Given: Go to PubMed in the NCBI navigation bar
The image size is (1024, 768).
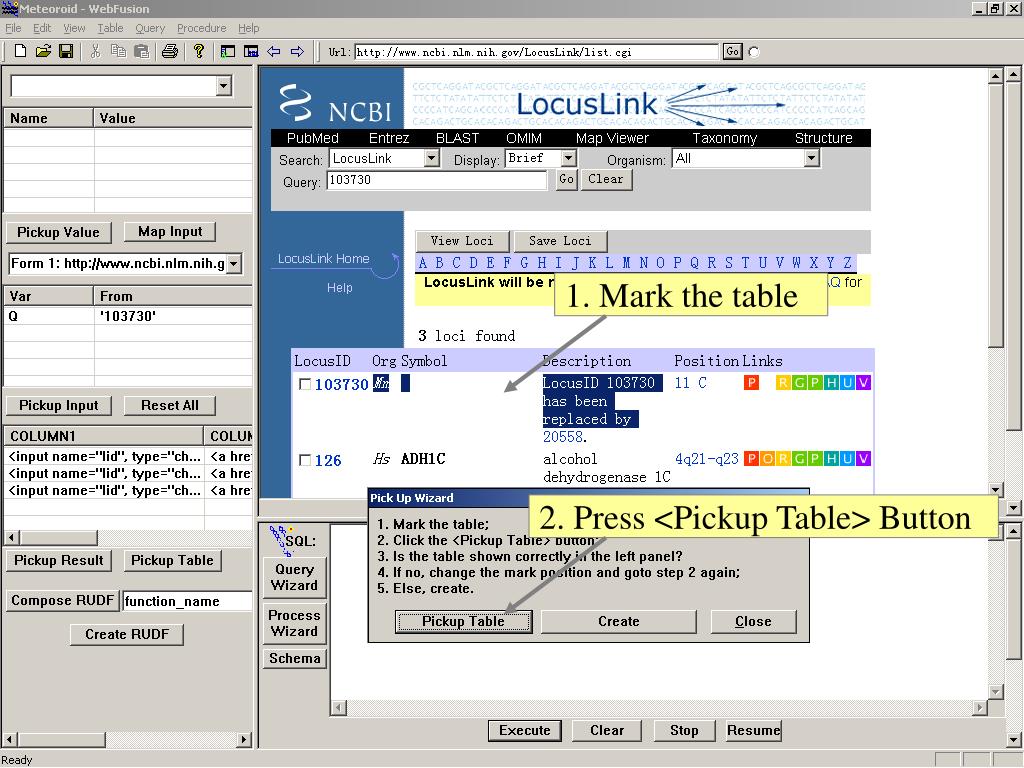Looking at the screenshot, I should click(313, 138).
